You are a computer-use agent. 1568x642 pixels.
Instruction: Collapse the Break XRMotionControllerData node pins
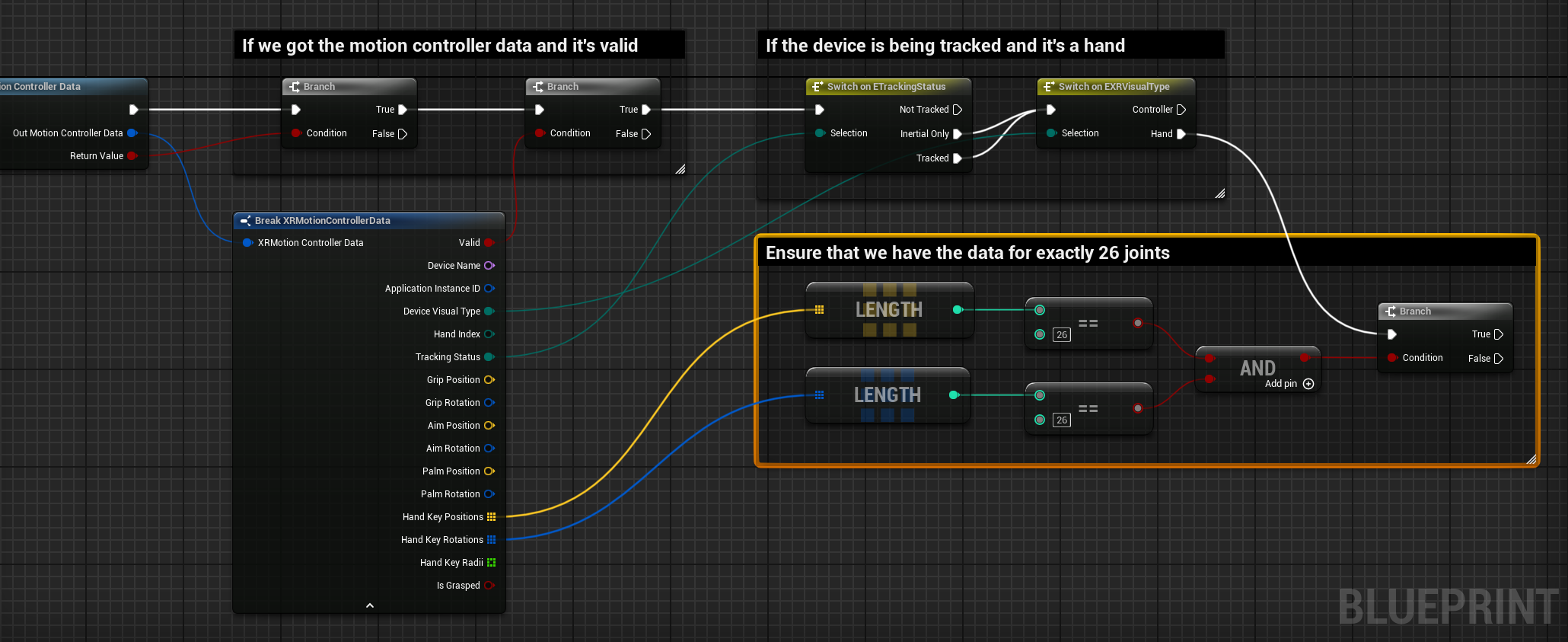[x=370, y=605]
